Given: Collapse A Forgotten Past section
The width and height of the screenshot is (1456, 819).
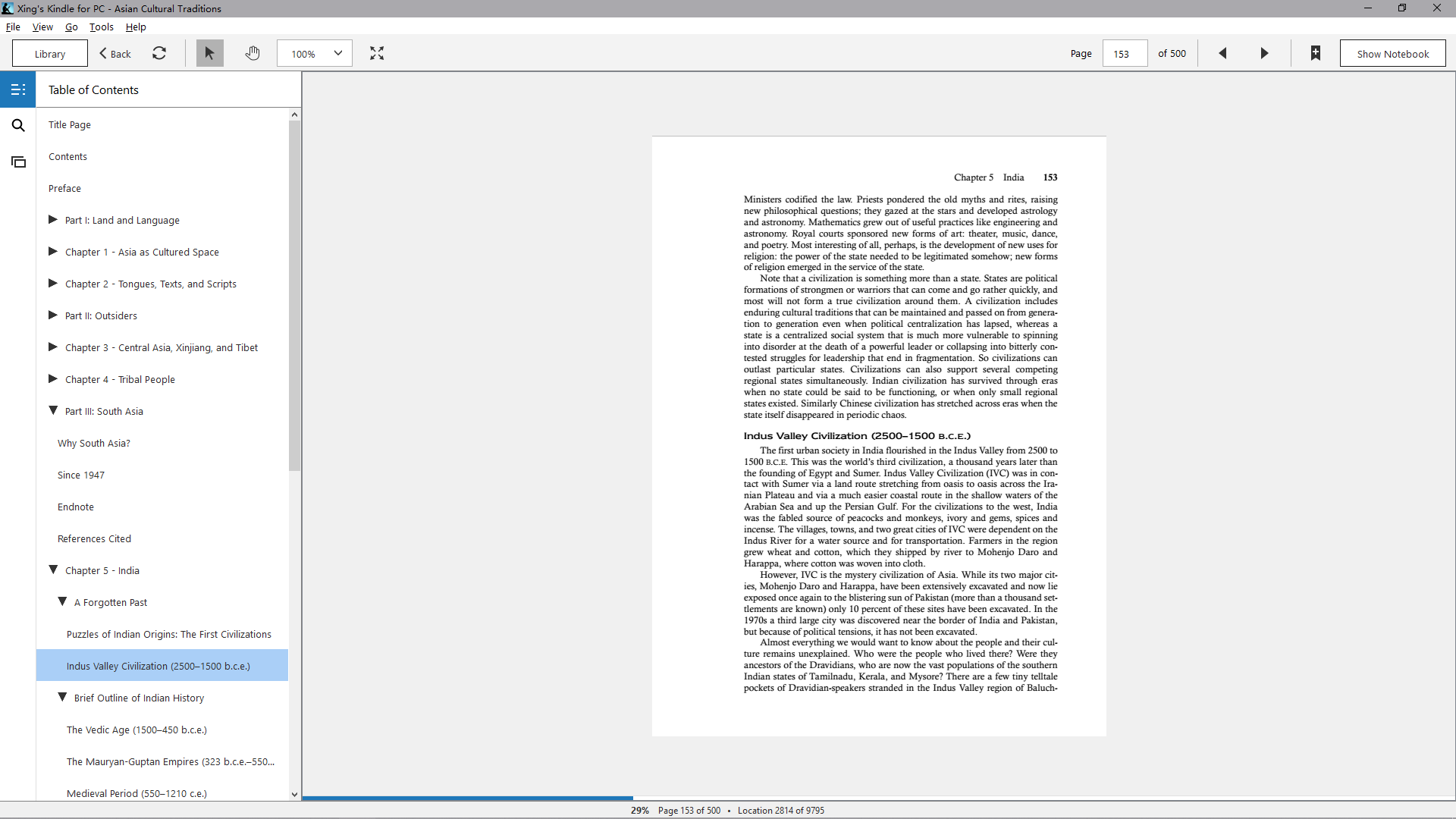Looking at the screenshot, I should tap(62, 601).
